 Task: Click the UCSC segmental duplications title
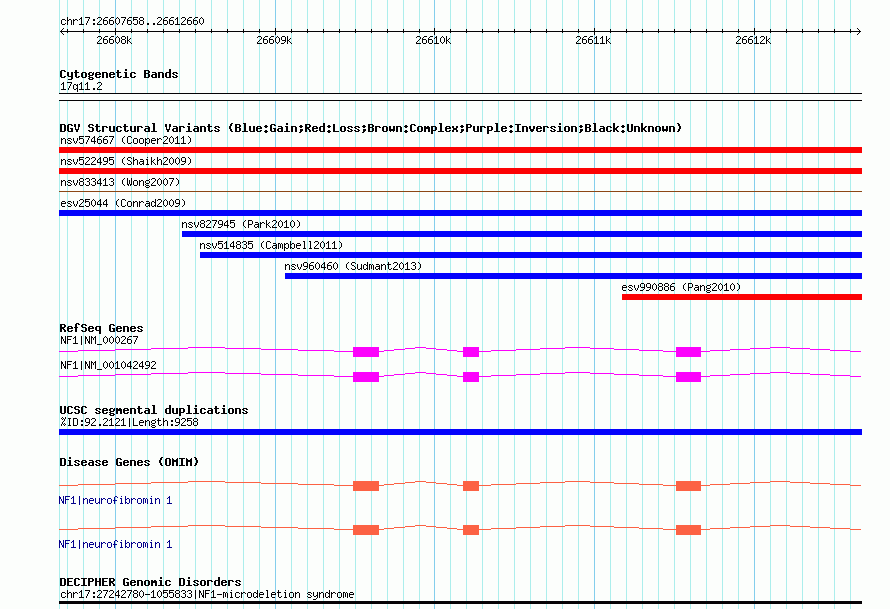(x=154, y=410)
